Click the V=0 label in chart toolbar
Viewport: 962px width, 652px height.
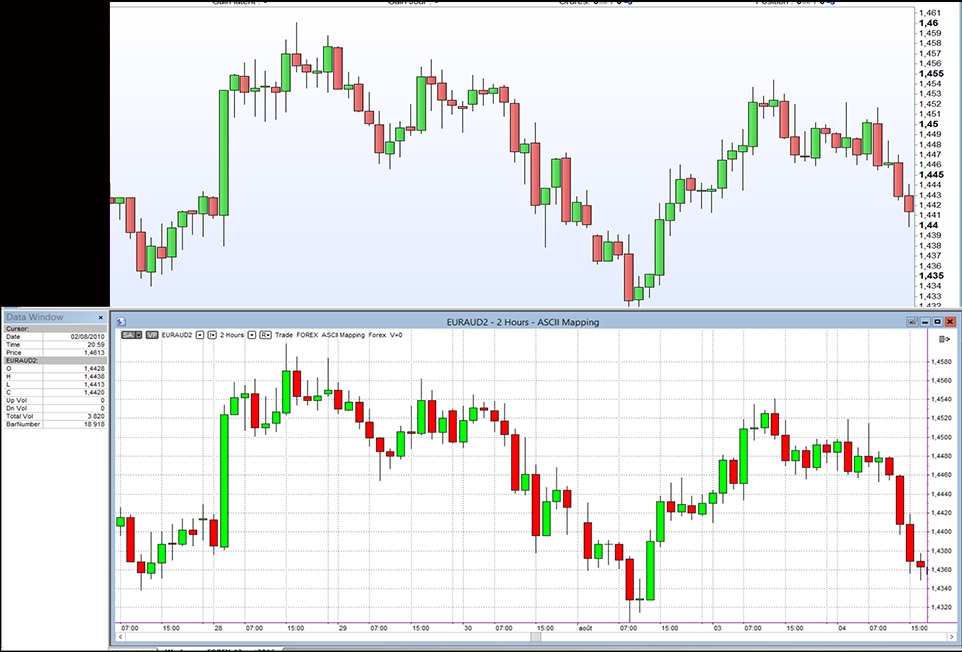tap(396, 335)
